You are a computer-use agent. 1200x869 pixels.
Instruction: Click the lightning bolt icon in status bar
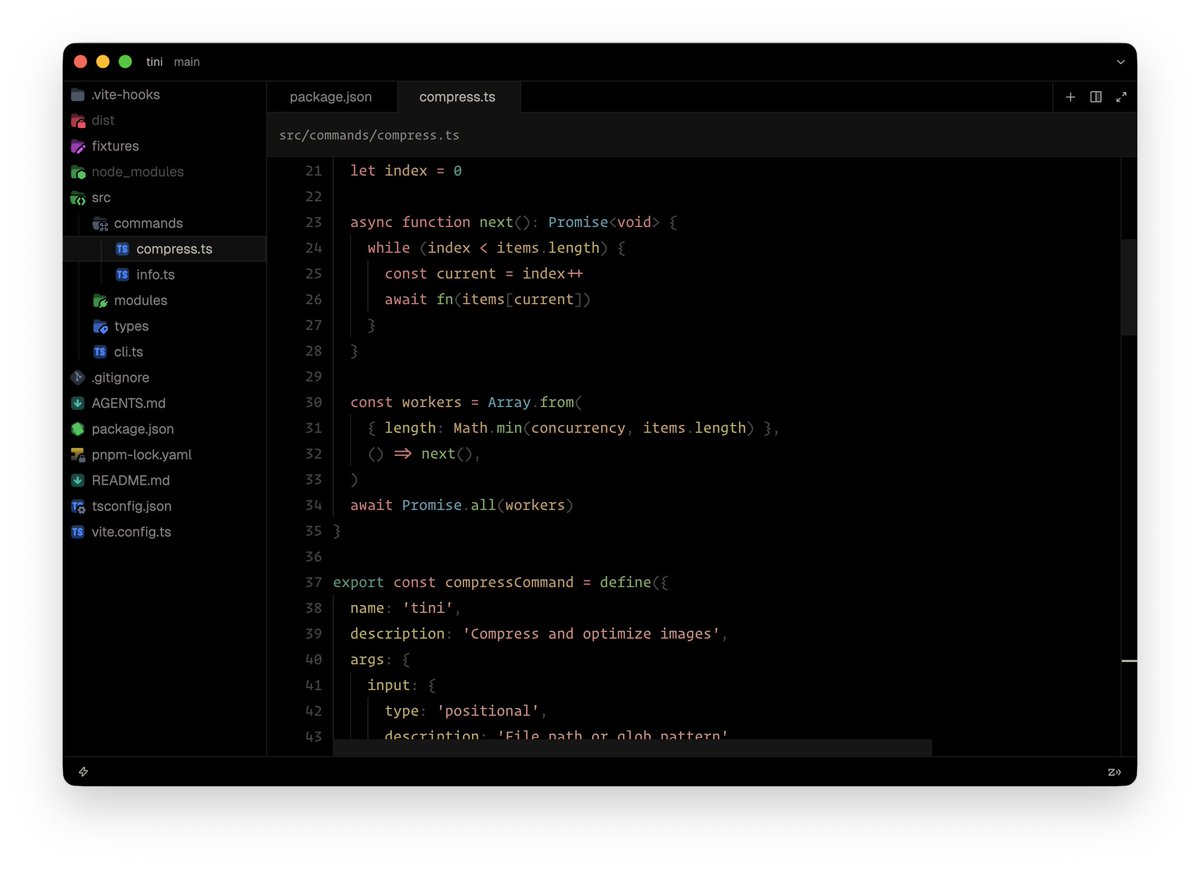coord(83,772)
